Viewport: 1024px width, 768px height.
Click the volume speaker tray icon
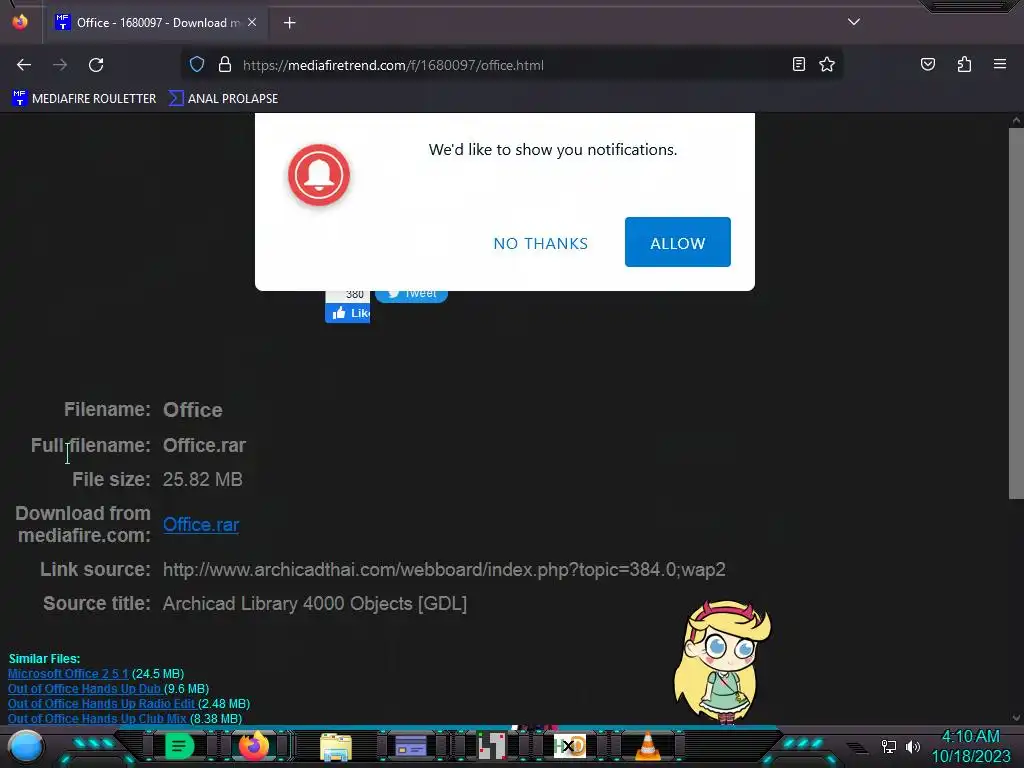(913, 746)
